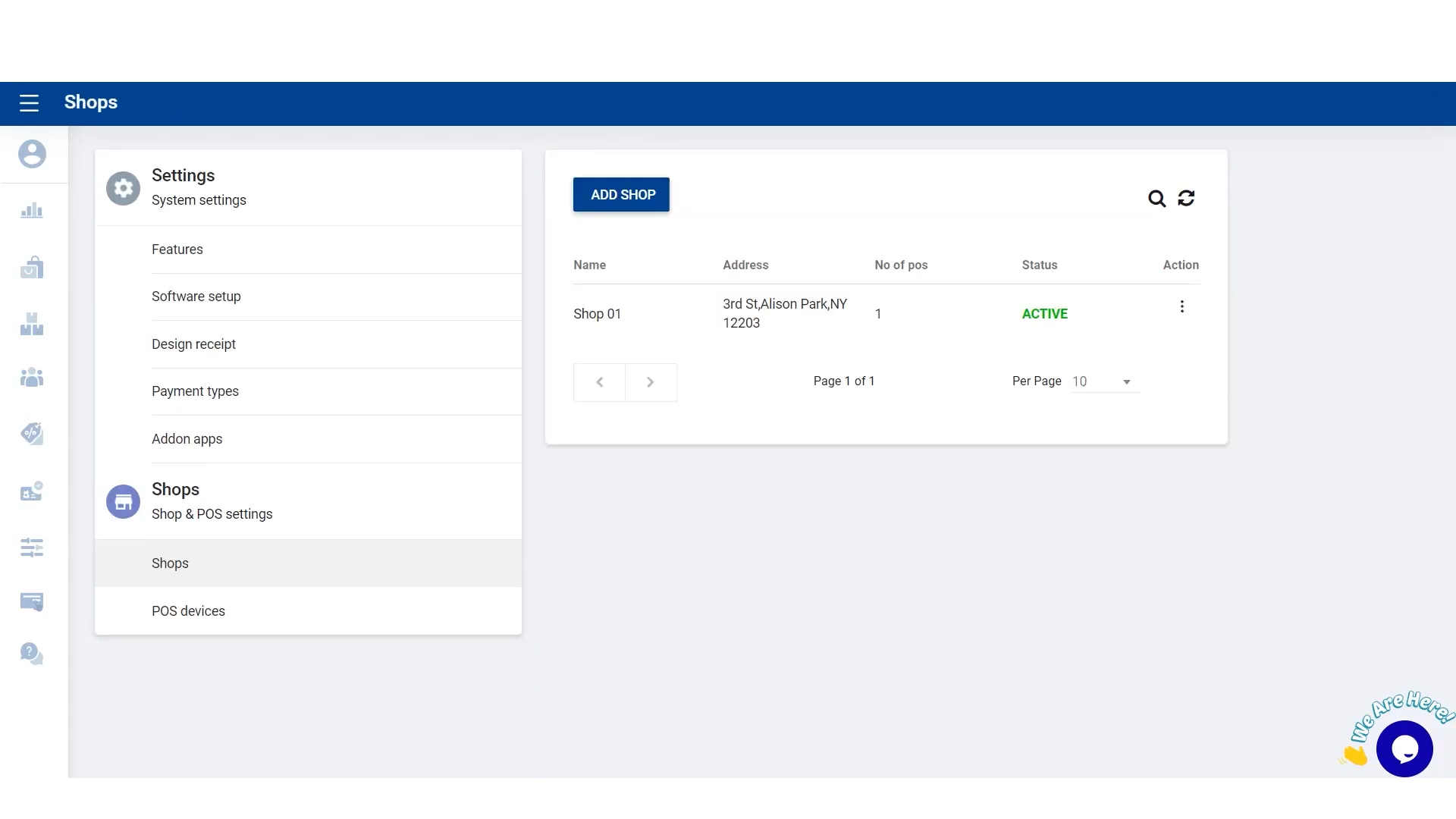
Task: Open the hamburger menu icon
Action: pos(29,103)
